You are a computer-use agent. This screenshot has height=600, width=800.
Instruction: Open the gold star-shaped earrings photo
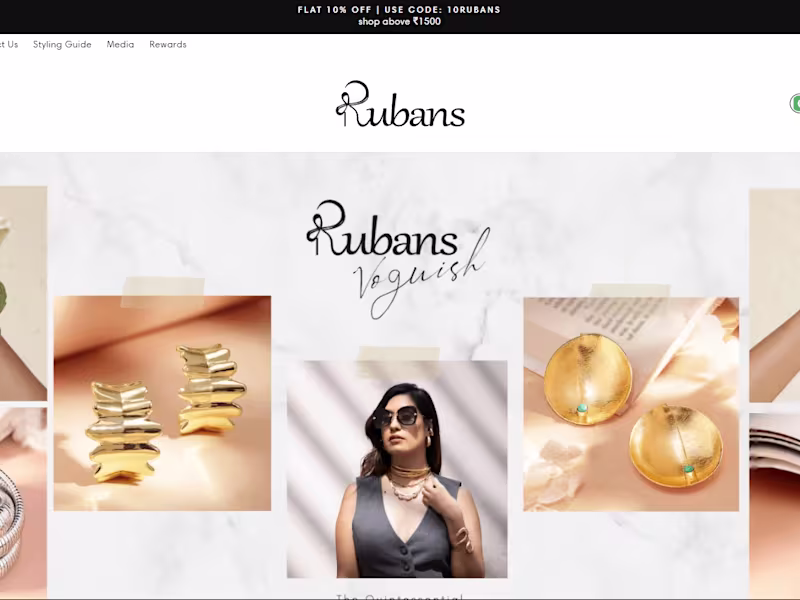pos(162,403)
